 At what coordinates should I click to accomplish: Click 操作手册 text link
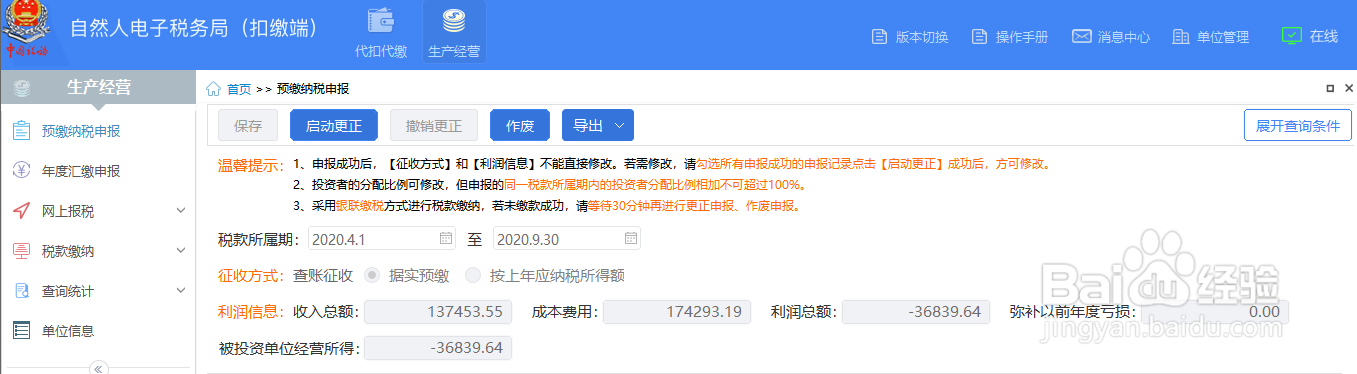tap(1022, 37)
